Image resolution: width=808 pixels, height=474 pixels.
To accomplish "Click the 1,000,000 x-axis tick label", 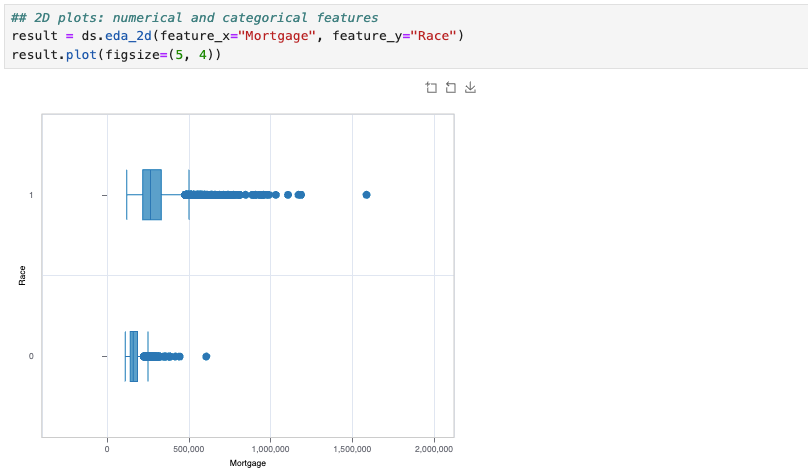I will click(271, 449).
